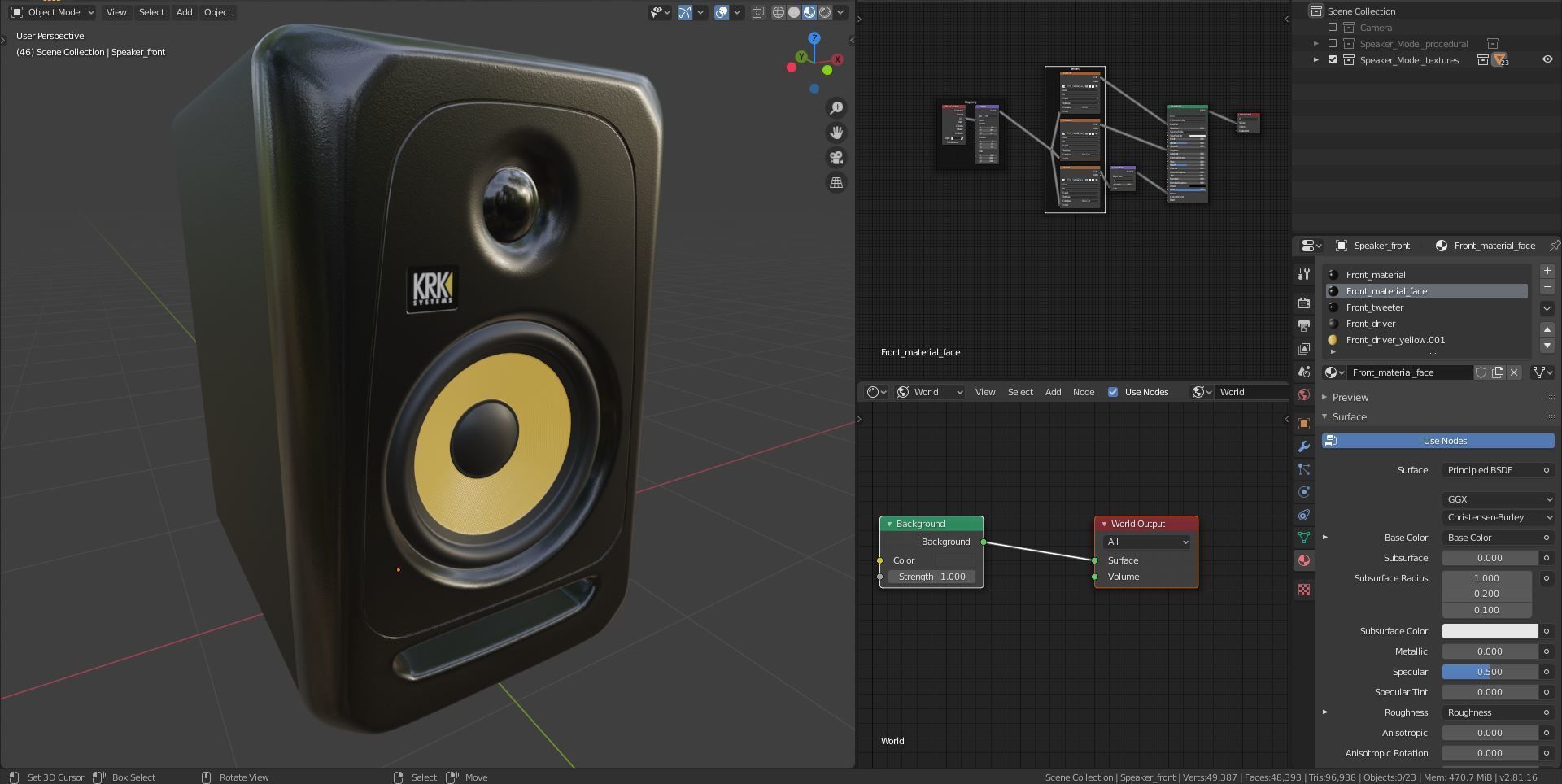Select Material Preview shading mode

(x=809, y=12)
